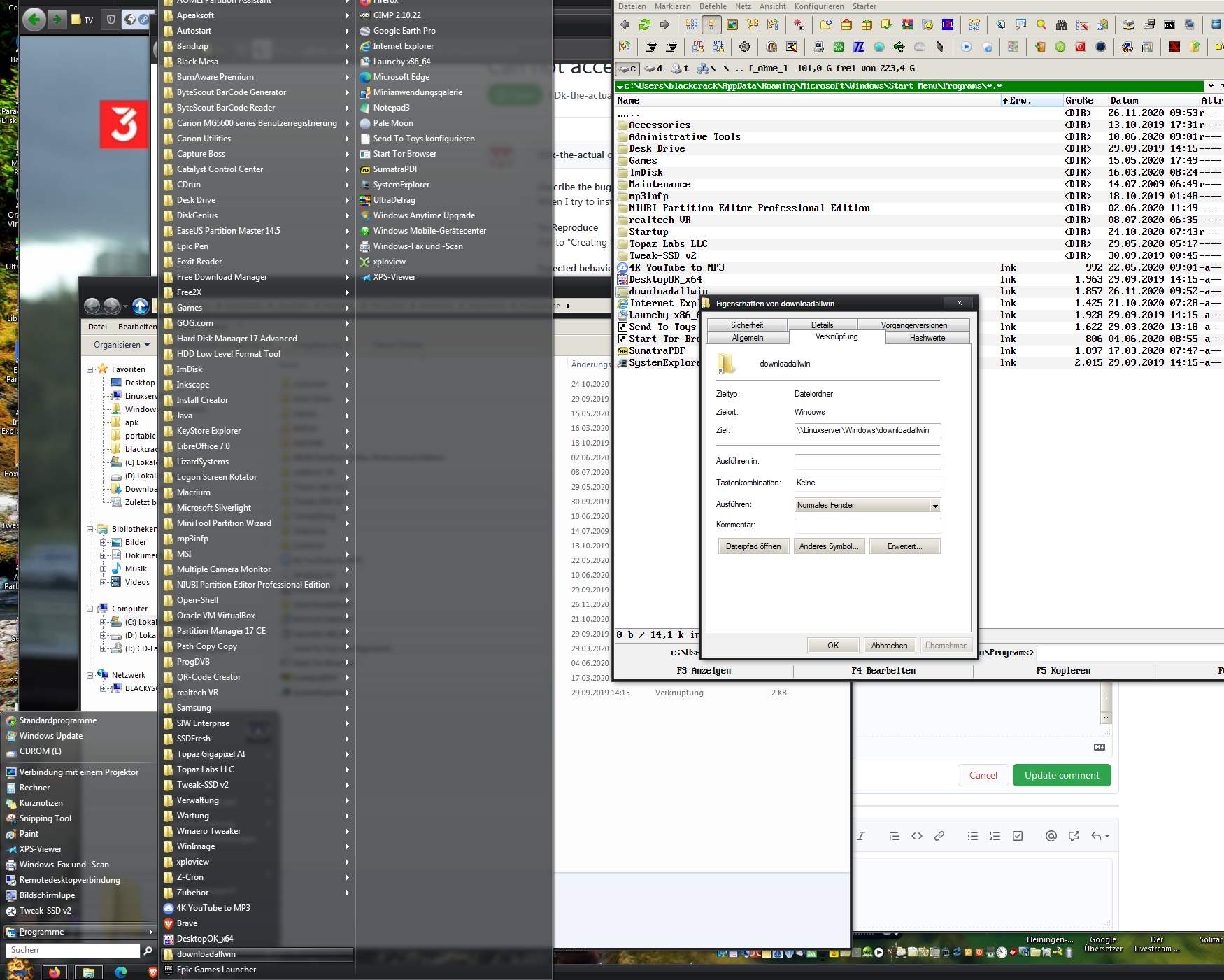
Task: Click the back arrow in Total Commander toolbar
Action: [x=625, y=24]
